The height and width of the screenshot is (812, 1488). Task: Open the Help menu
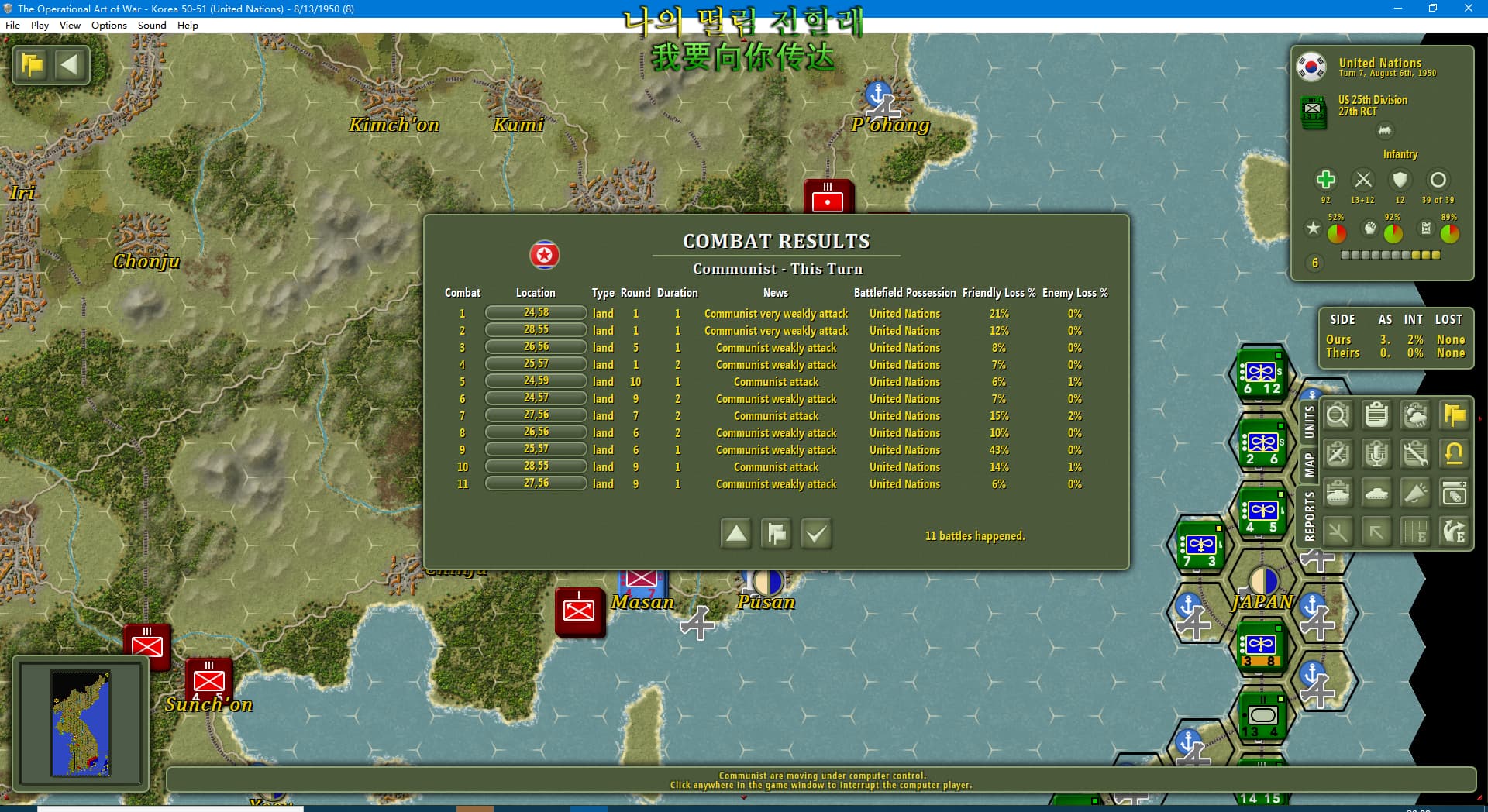[188, 25]
